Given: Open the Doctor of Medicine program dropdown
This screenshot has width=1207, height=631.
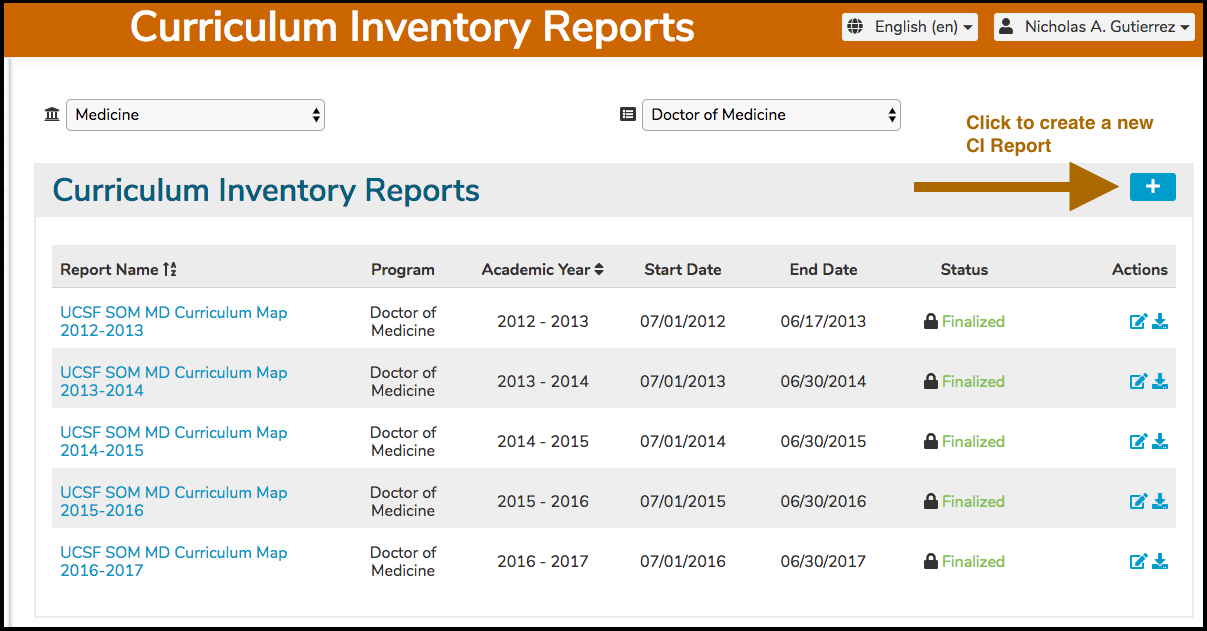Looking at the screenshot, I should 771,115.
